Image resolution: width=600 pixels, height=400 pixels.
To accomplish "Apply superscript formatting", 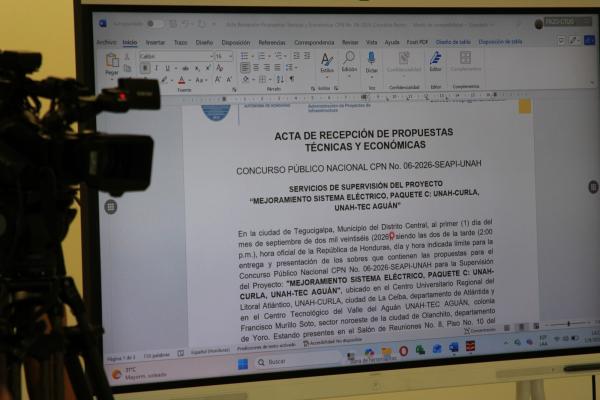I will tap(208, 68).
